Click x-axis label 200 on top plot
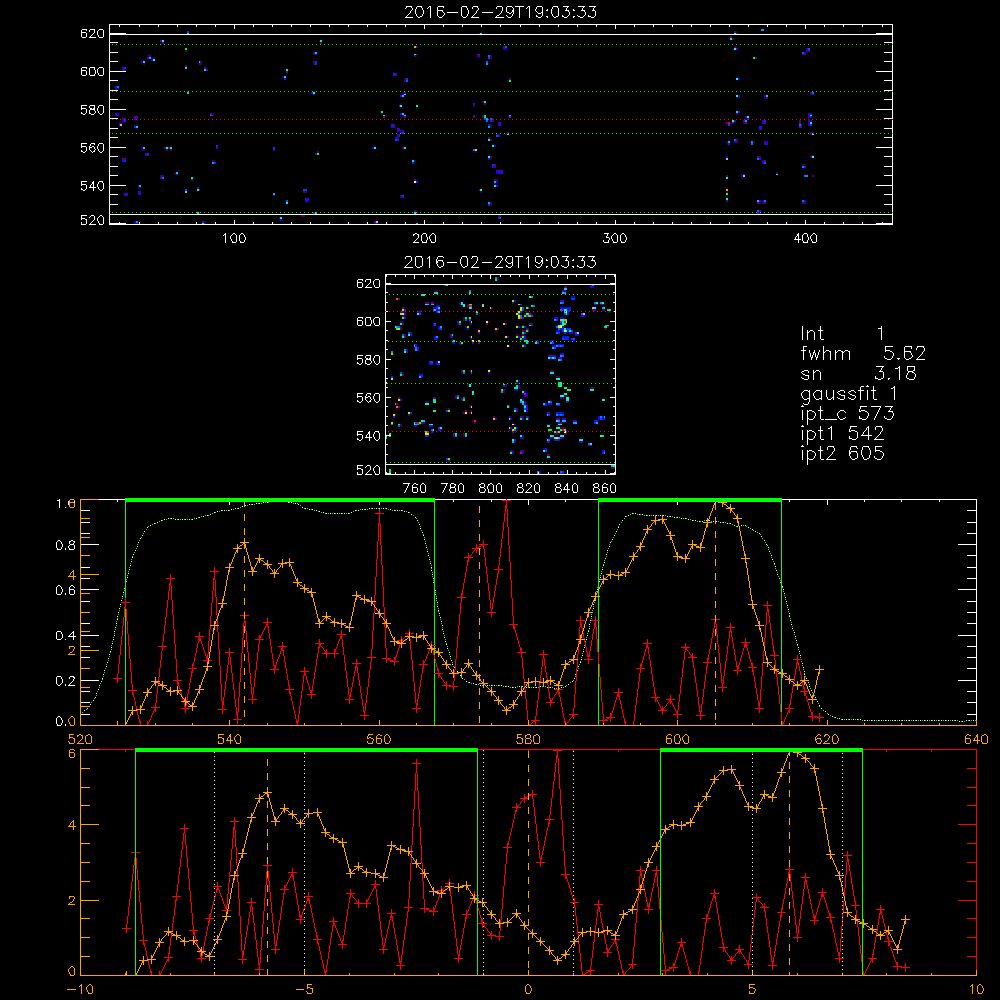Viewport: 1000px width, 1000px height. point(424,239)
